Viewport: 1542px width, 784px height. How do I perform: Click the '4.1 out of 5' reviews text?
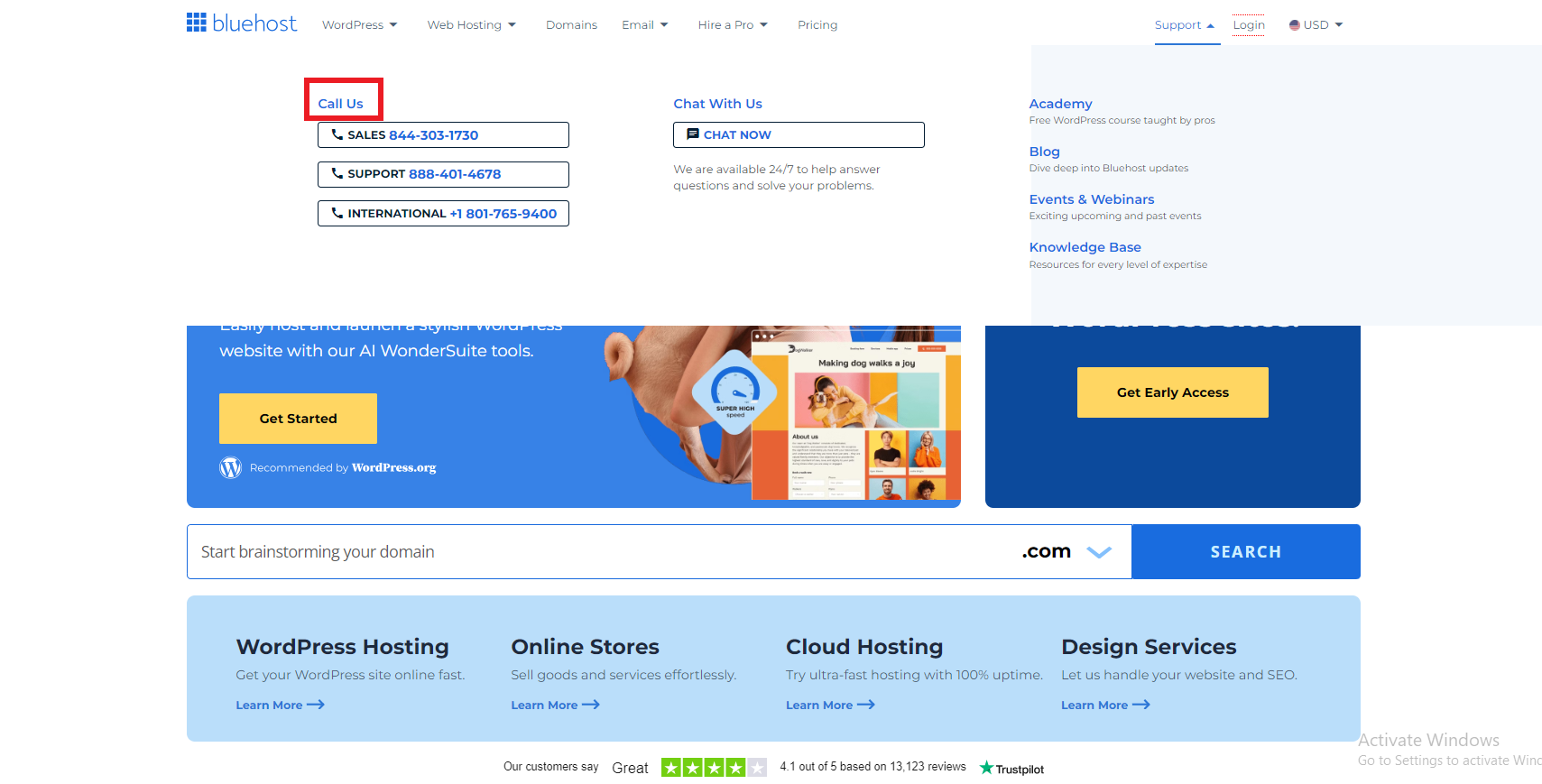tap(873, 767)
